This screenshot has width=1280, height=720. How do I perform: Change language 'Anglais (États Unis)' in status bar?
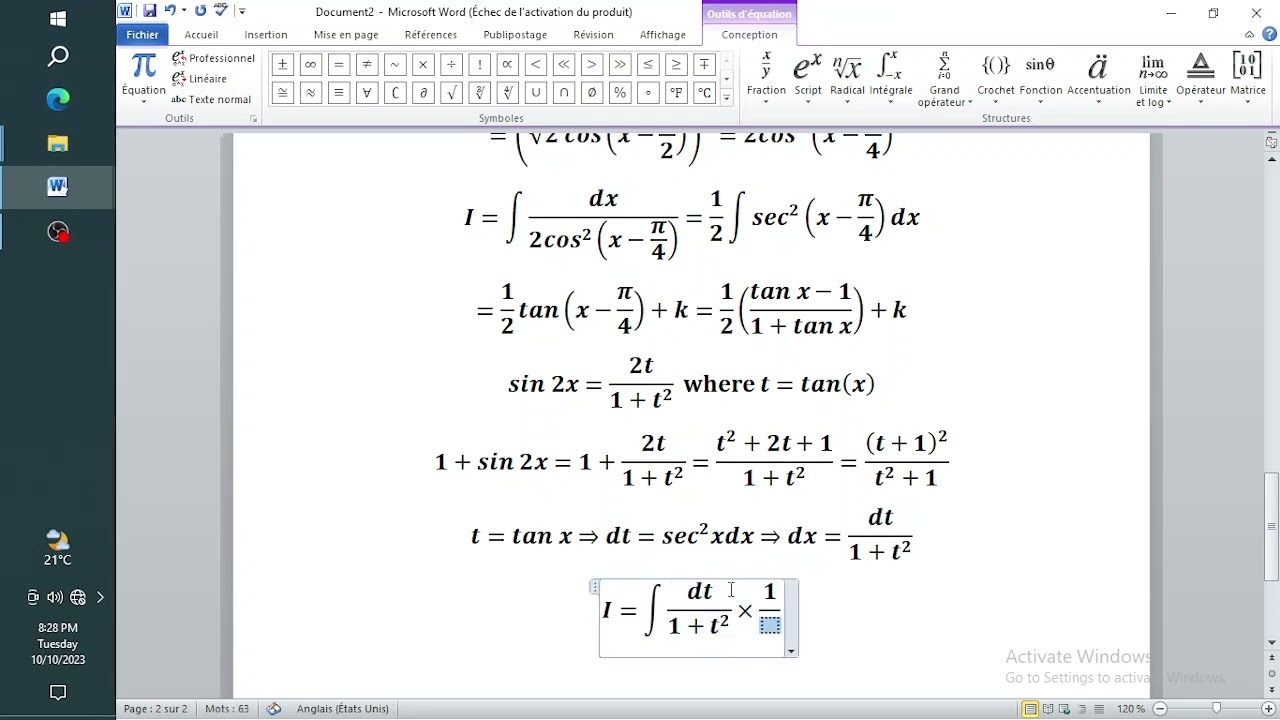[x=342, y=709]
